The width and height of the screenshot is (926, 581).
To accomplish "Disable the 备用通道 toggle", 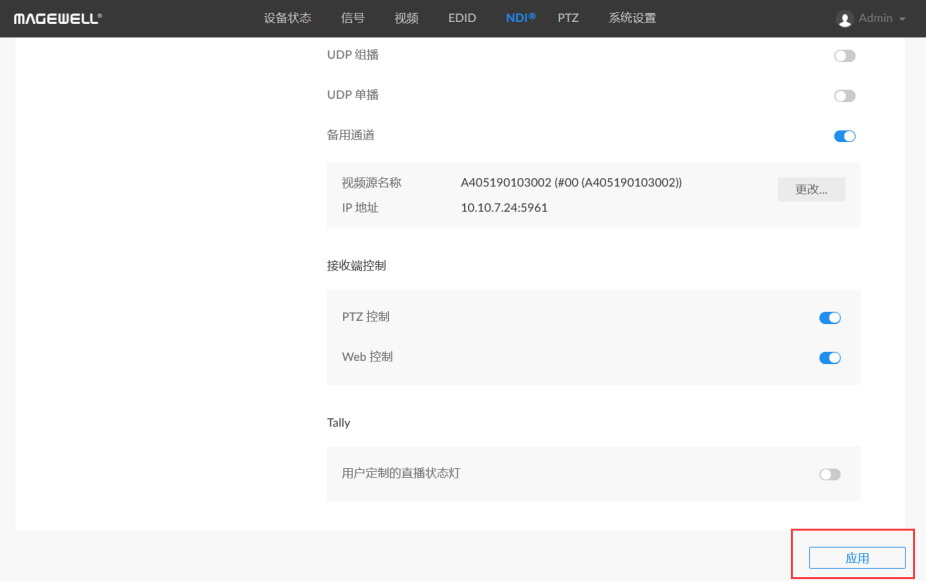I will click(845, 136).
